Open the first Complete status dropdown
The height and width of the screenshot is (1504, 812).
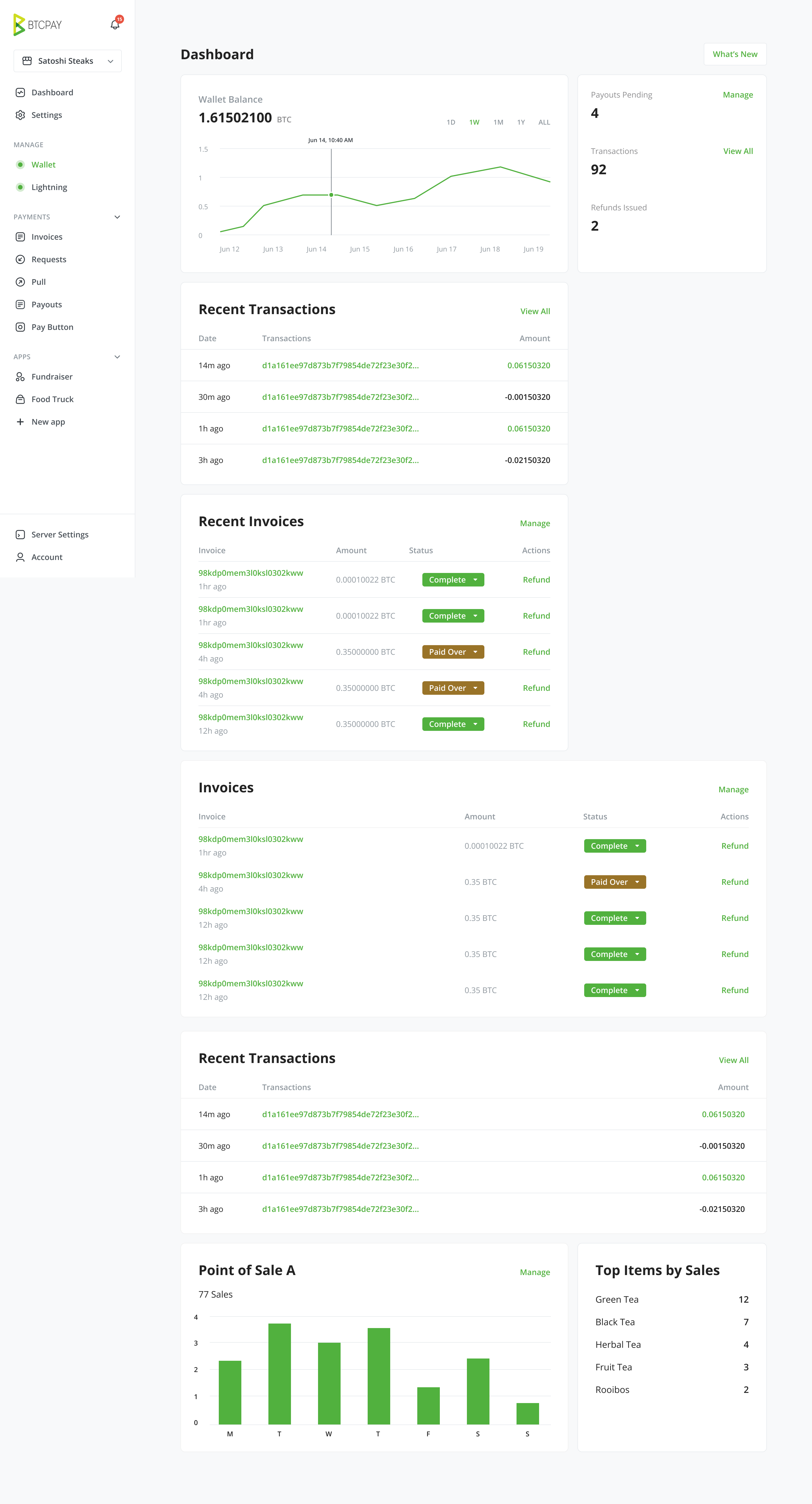[453, 579]
